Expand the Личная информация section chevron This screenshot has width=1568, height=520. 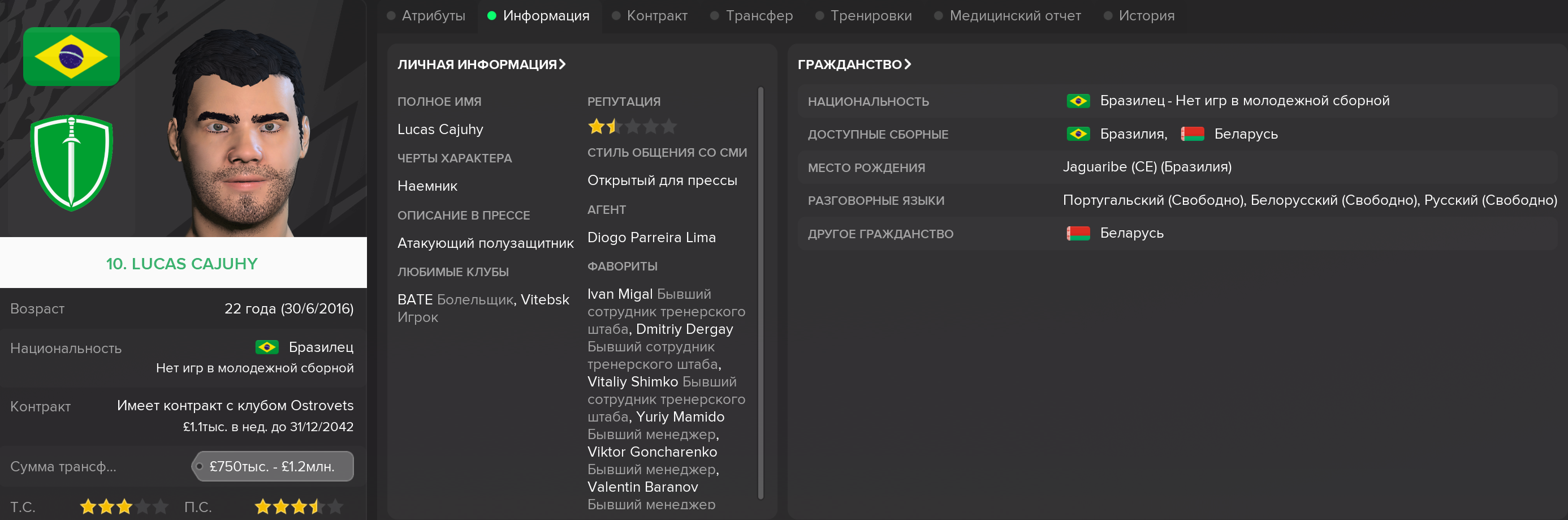pyautogui.click(x=563, y=64)
